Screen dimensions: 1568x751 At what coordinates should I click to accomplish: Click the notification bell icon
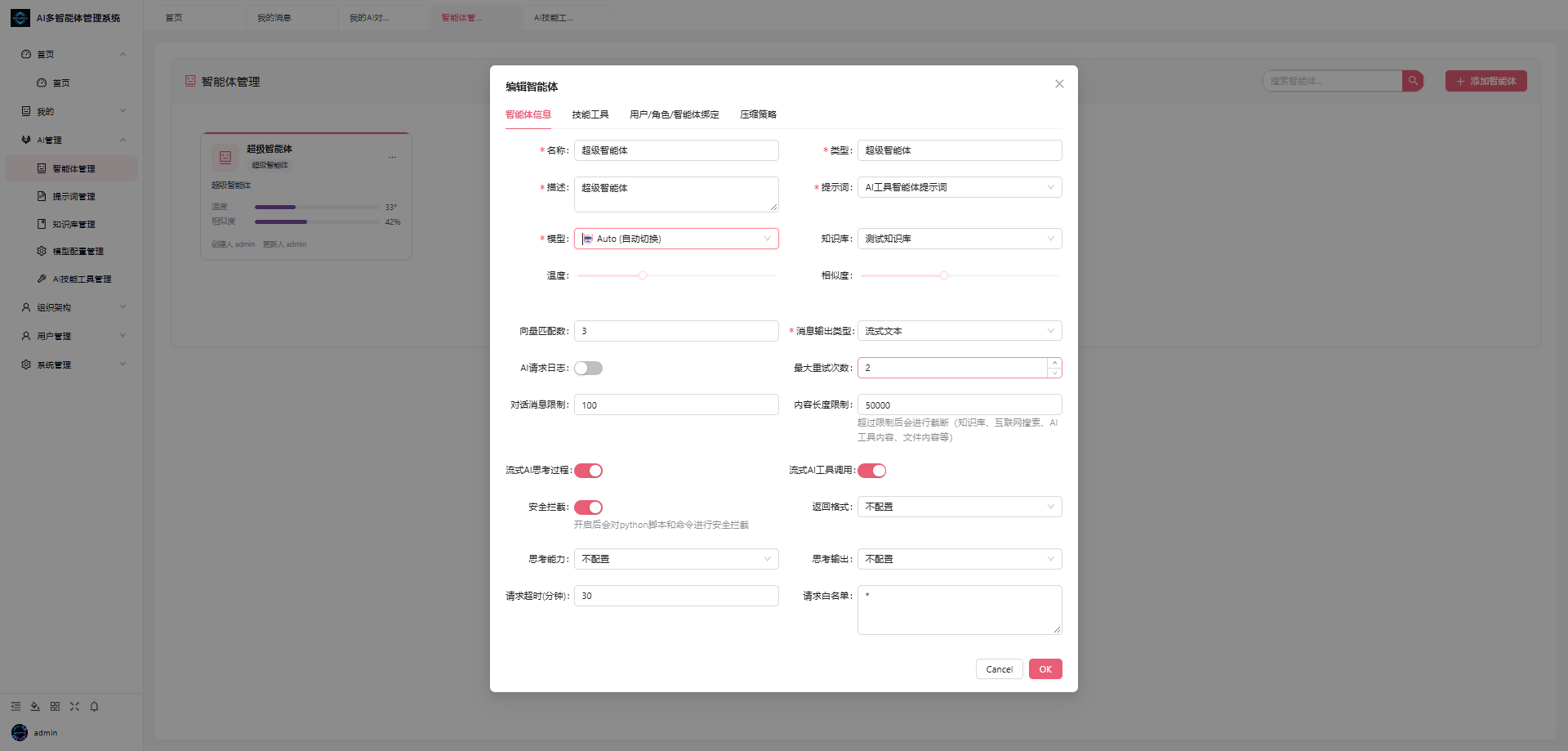click(x=94, y=706)
